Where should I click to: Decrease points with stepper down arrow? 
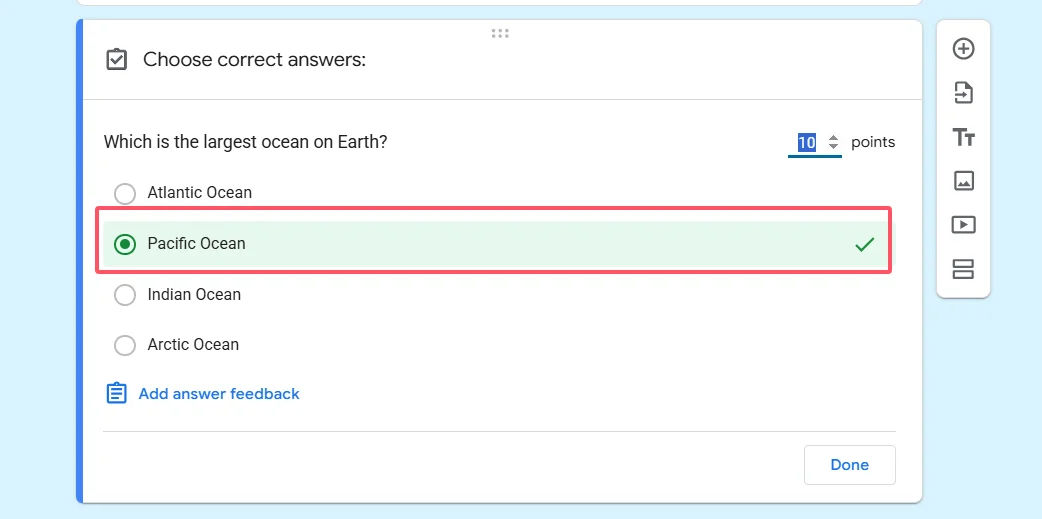[833, 148]
